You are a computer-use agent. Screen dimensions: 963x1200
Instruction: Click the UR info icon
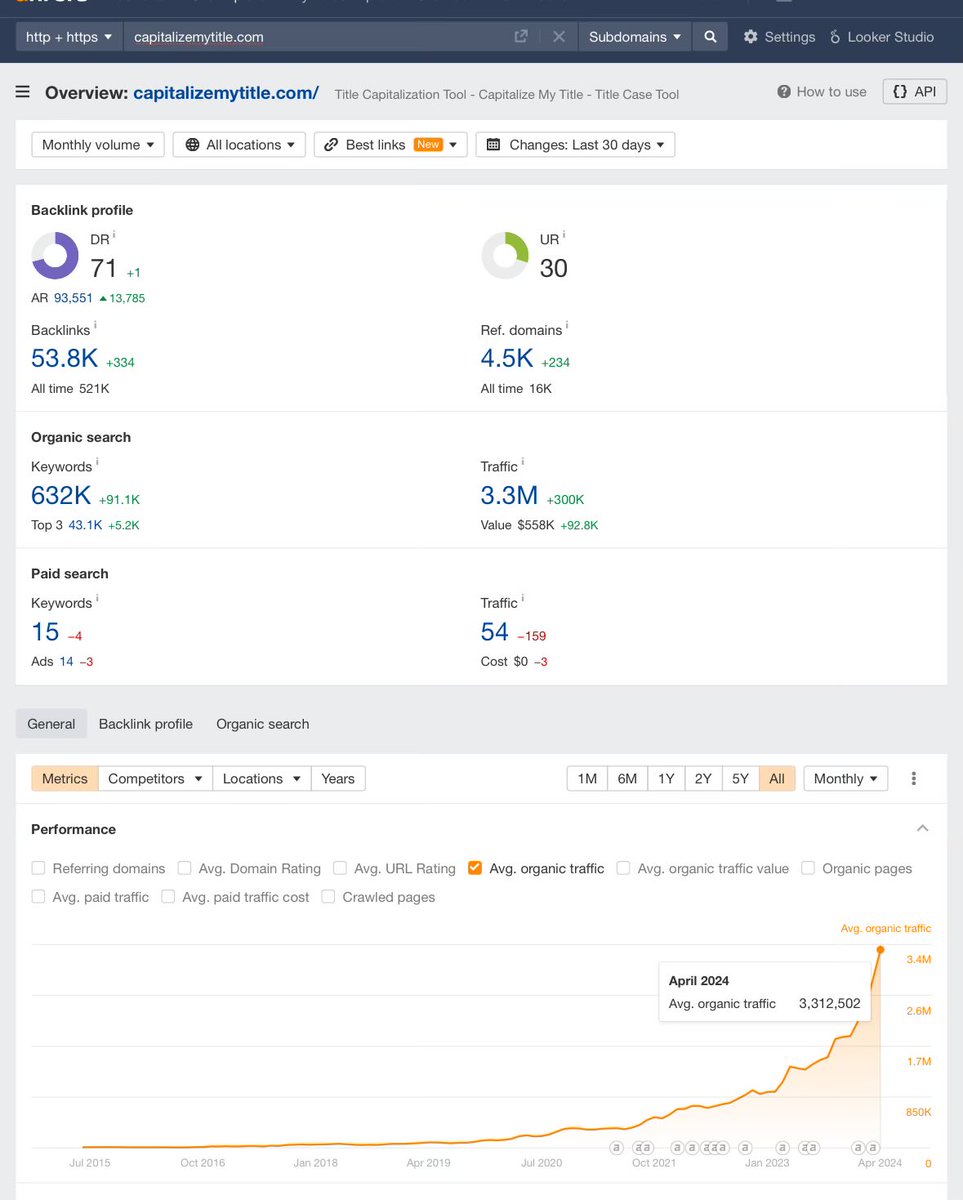pyautogui.click(x=564, y=235)
